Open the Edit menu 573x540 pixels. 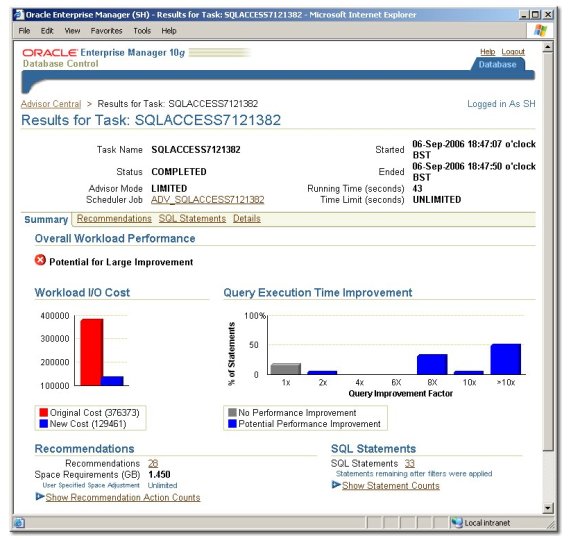[x=47, y=31]
